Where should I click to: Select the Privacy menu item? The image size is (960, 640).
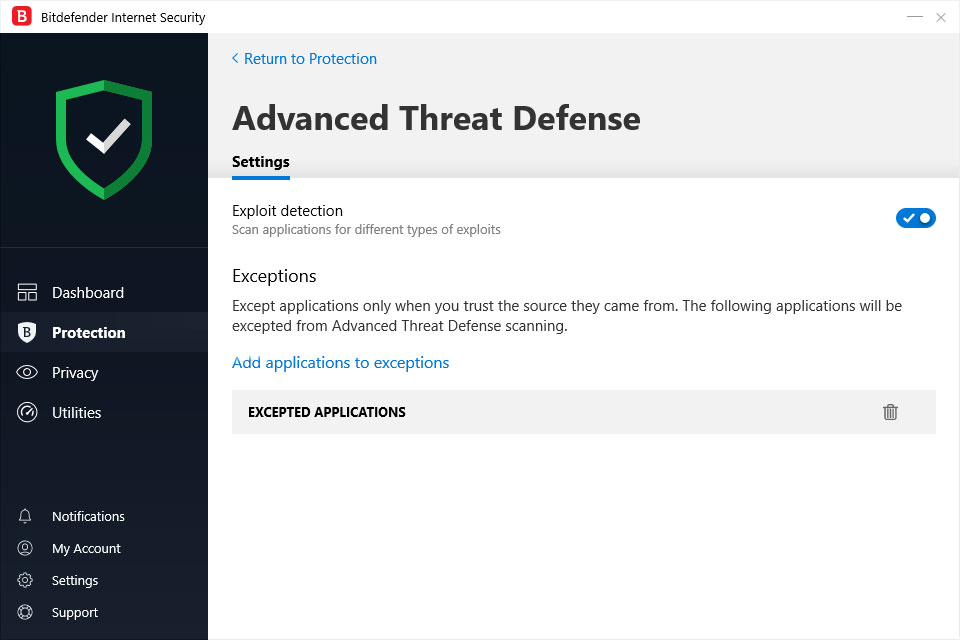[75, 373]
